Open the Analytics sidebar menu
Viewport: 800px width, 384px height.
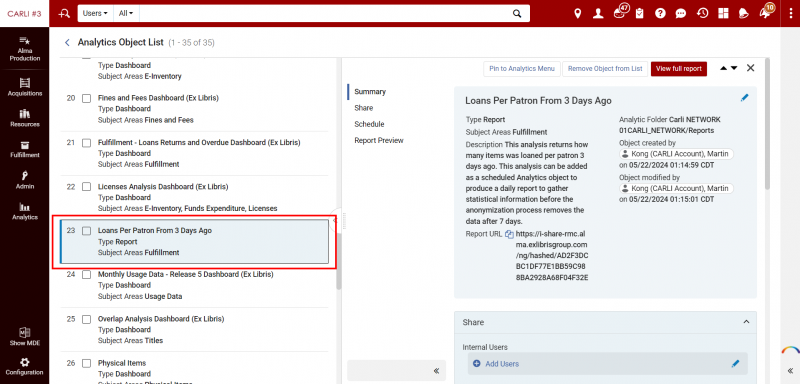24,212
